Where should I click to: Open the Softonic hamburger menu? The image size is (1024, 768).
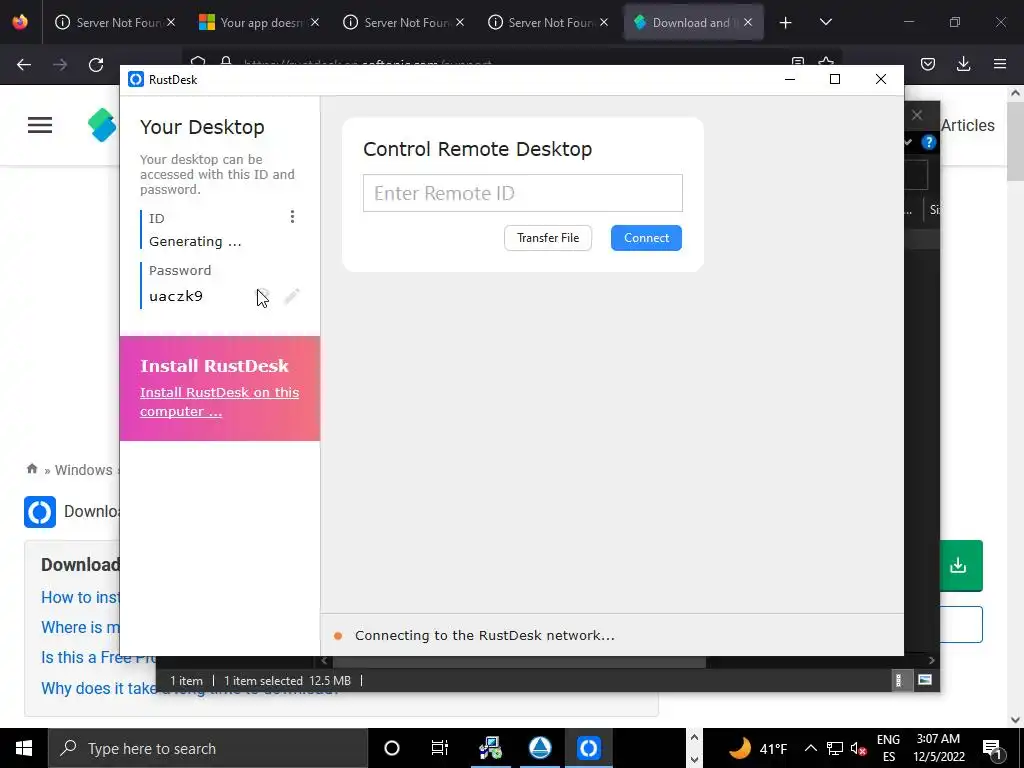click(40, 125)
